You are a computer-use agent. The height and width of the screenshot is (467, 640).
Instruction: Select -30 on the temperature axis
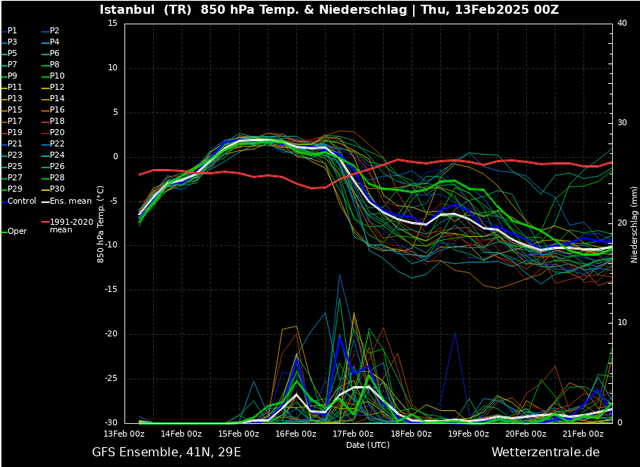coord(111,423)
